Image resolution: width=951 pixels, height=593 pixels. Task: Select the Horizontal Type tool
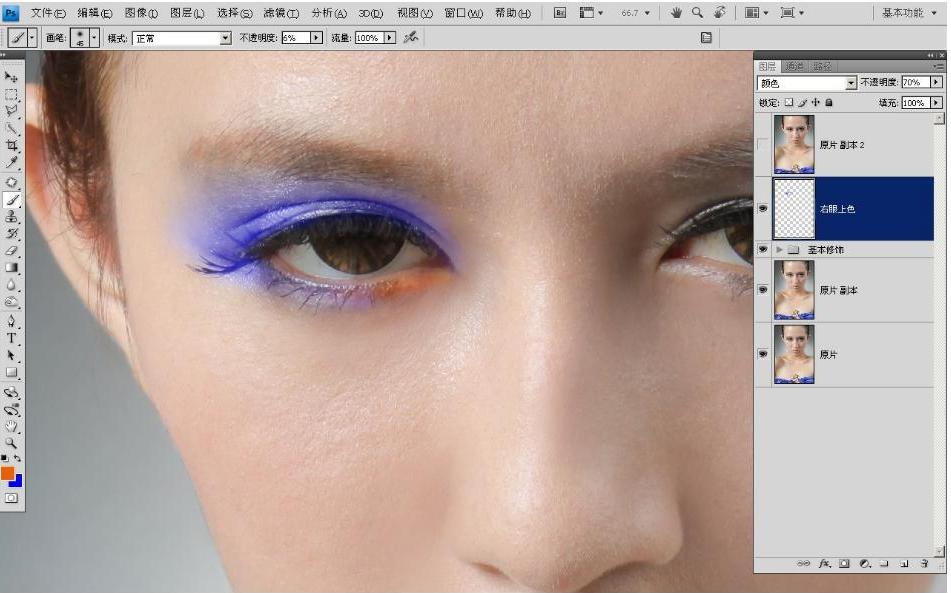tap(11, 338)
